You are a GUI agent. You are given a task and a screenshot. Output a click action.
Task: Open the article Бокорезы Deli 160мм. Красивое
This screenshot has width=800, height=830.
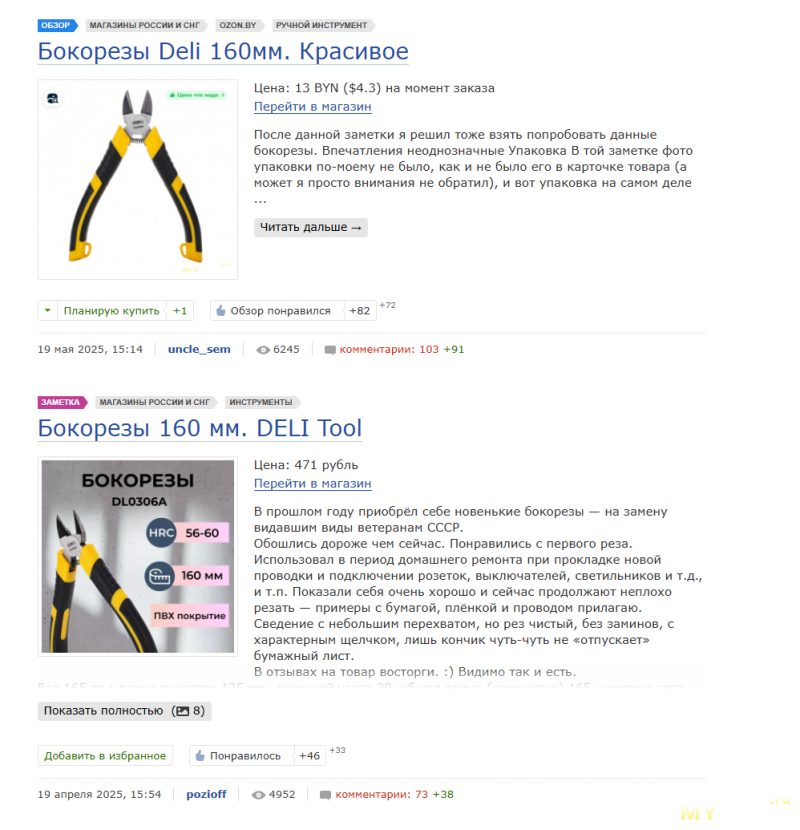coord(223,52)
